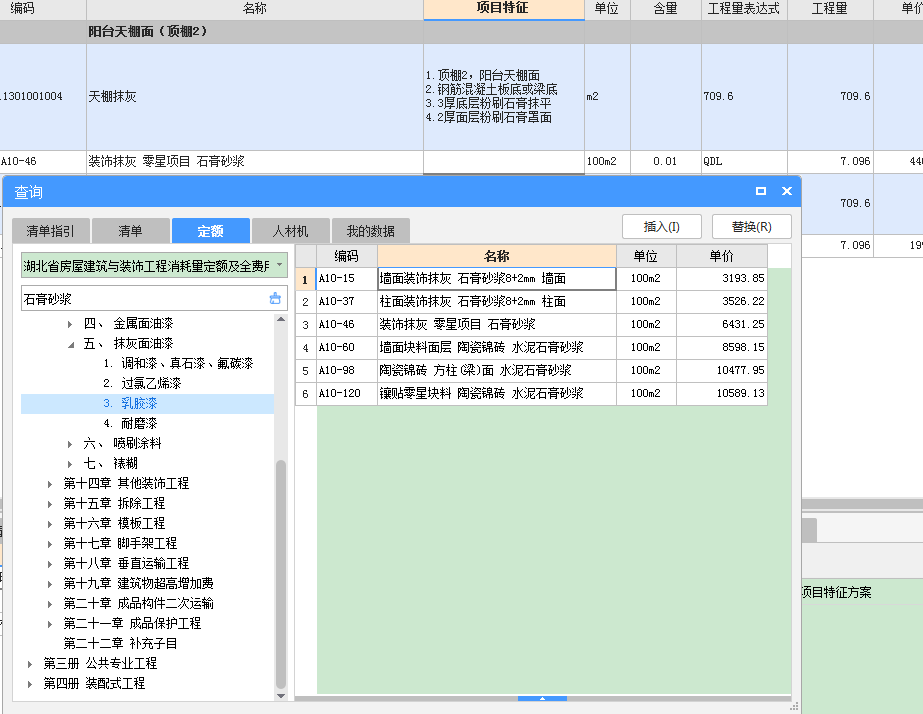The width and height of the screenshot is (923, 714).
Task: Click the search icon in the 石膏砂浆 field
Action: point(275,298)
